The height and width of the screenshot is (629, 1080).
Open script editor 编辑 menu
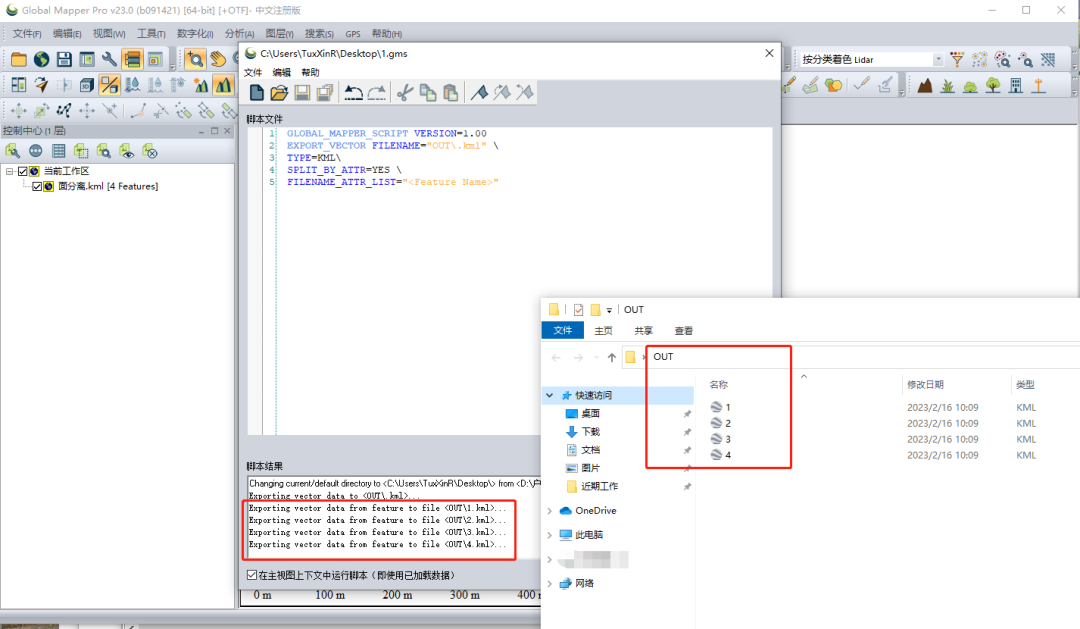282,72
